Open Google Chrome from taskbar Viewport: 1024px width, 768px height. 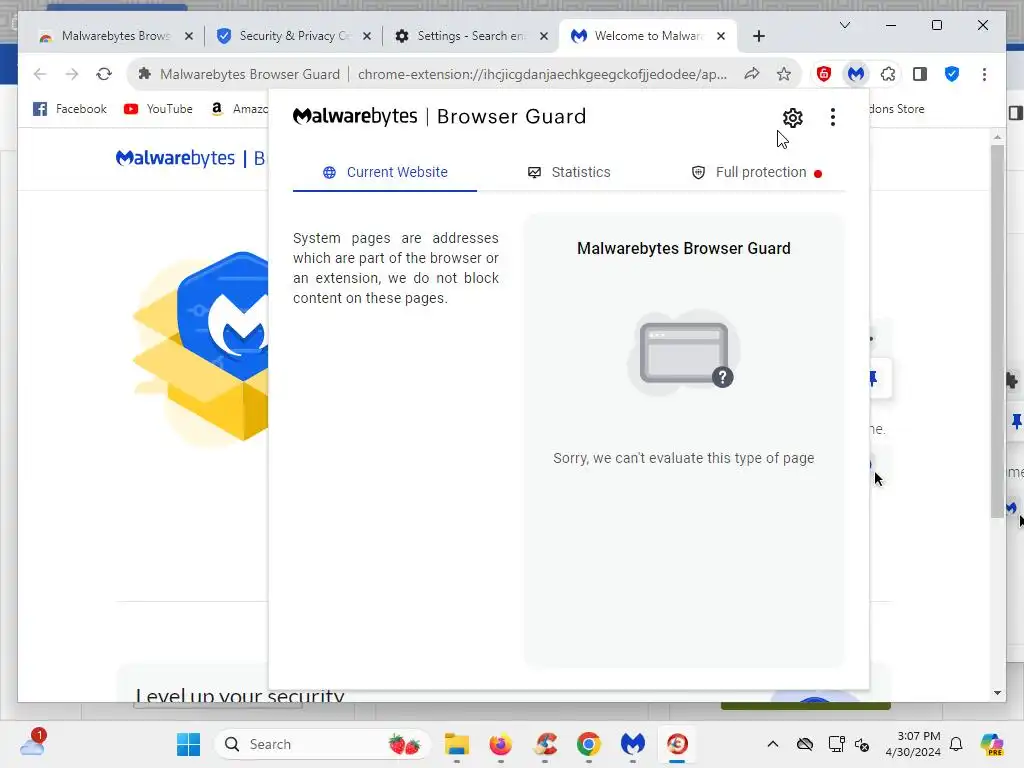[x=588, y=744]
